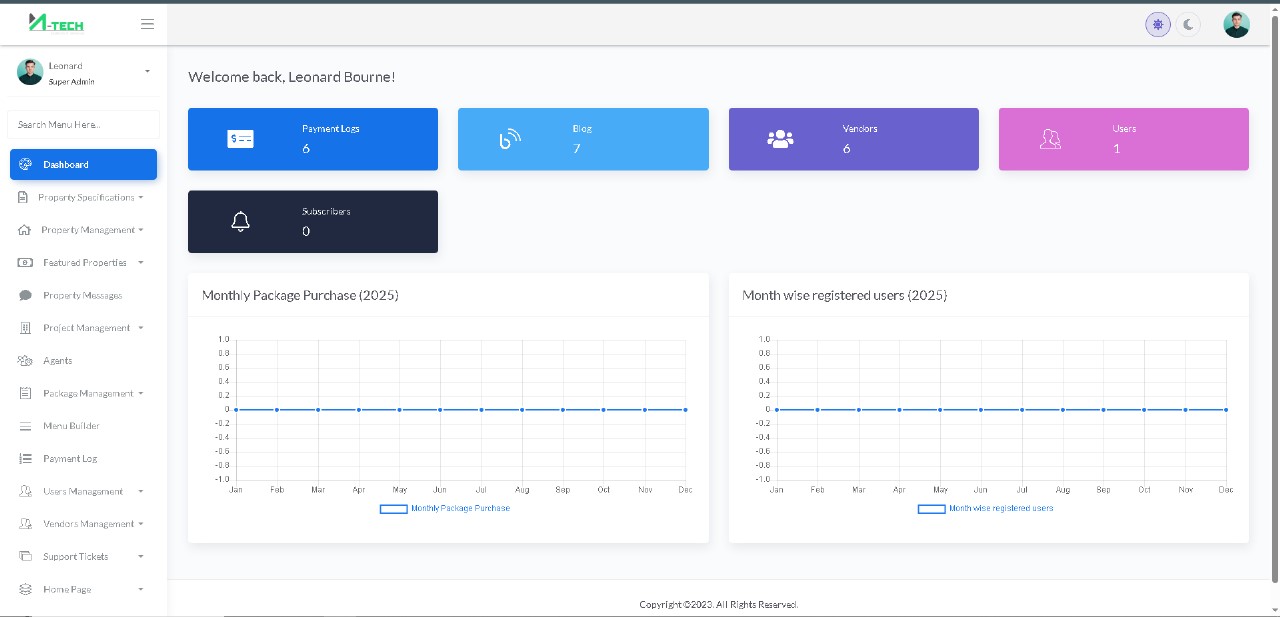Click the Payment Logs card icon

[240, 139]
